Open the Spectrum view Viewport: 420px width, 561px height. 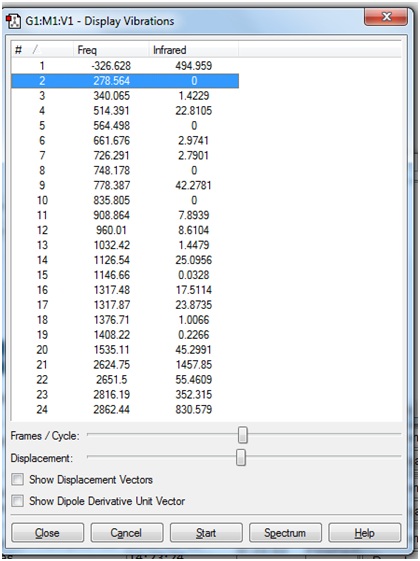(x=285, y=533)
